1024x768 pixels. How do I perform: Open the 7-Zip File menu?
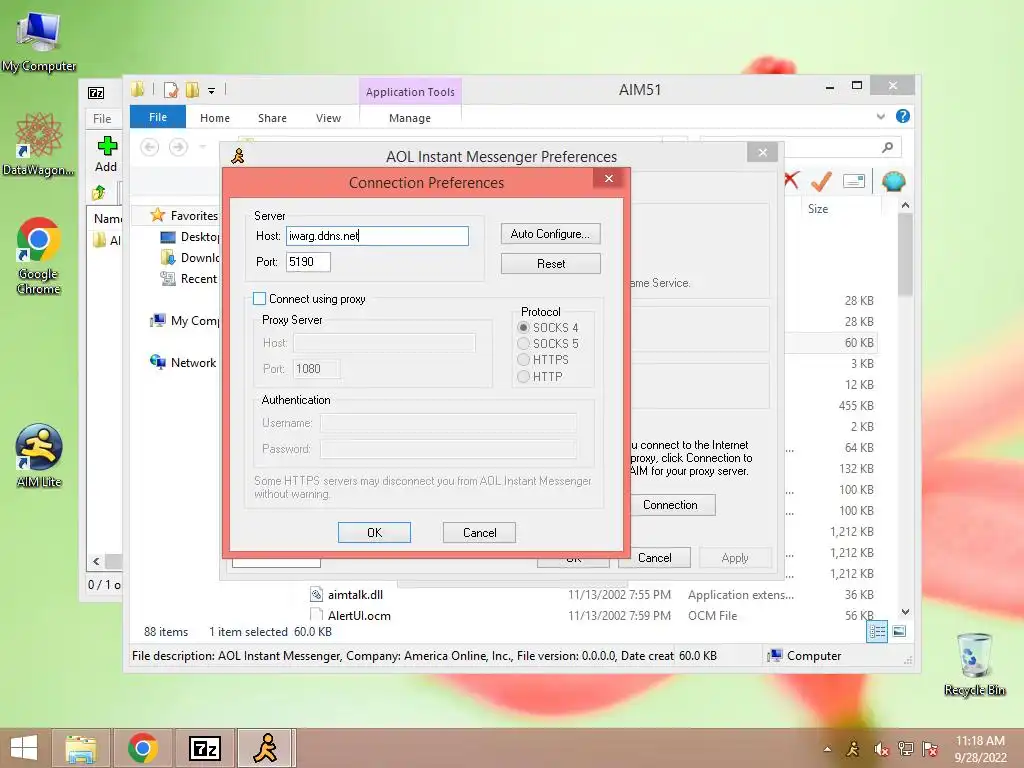coord(102,119)
